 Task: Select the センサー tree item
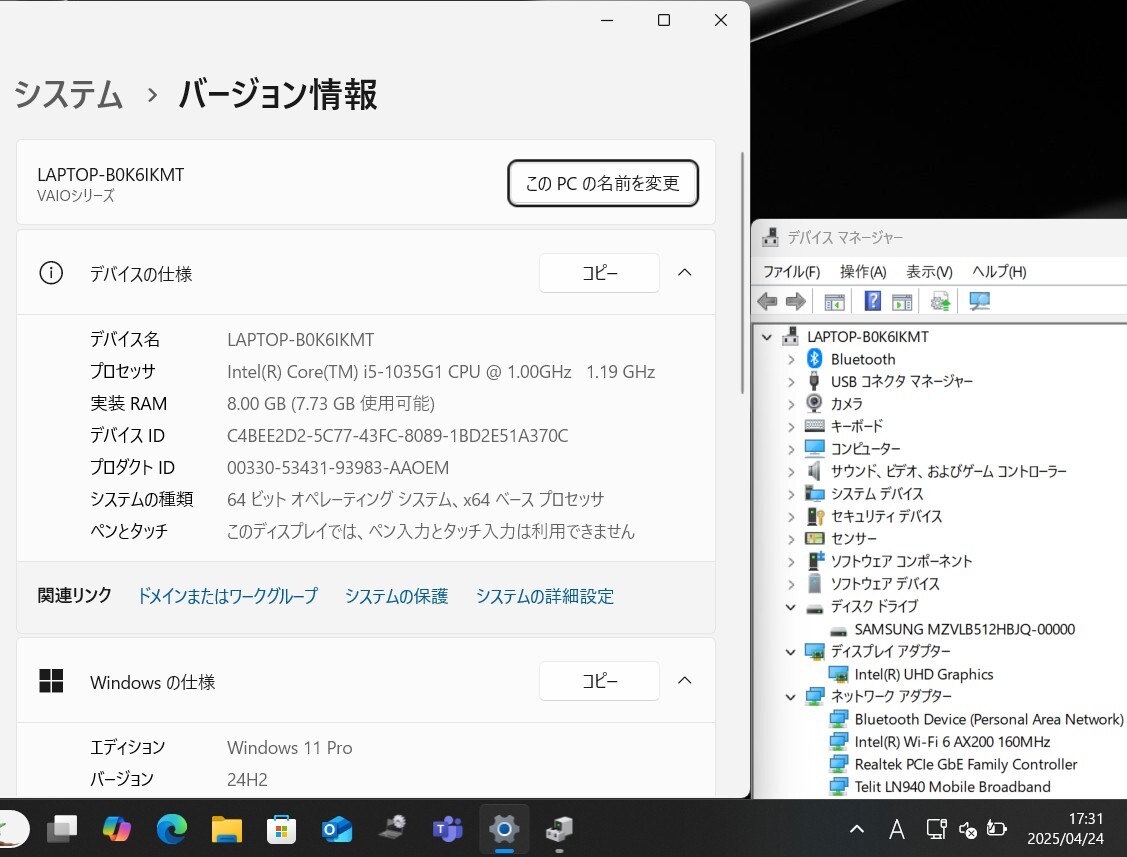point(854,539)
